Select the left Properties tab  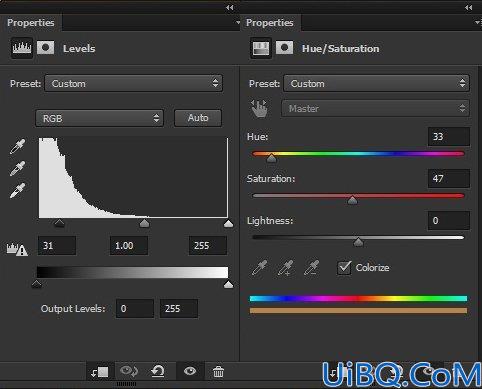coord(31,23)
